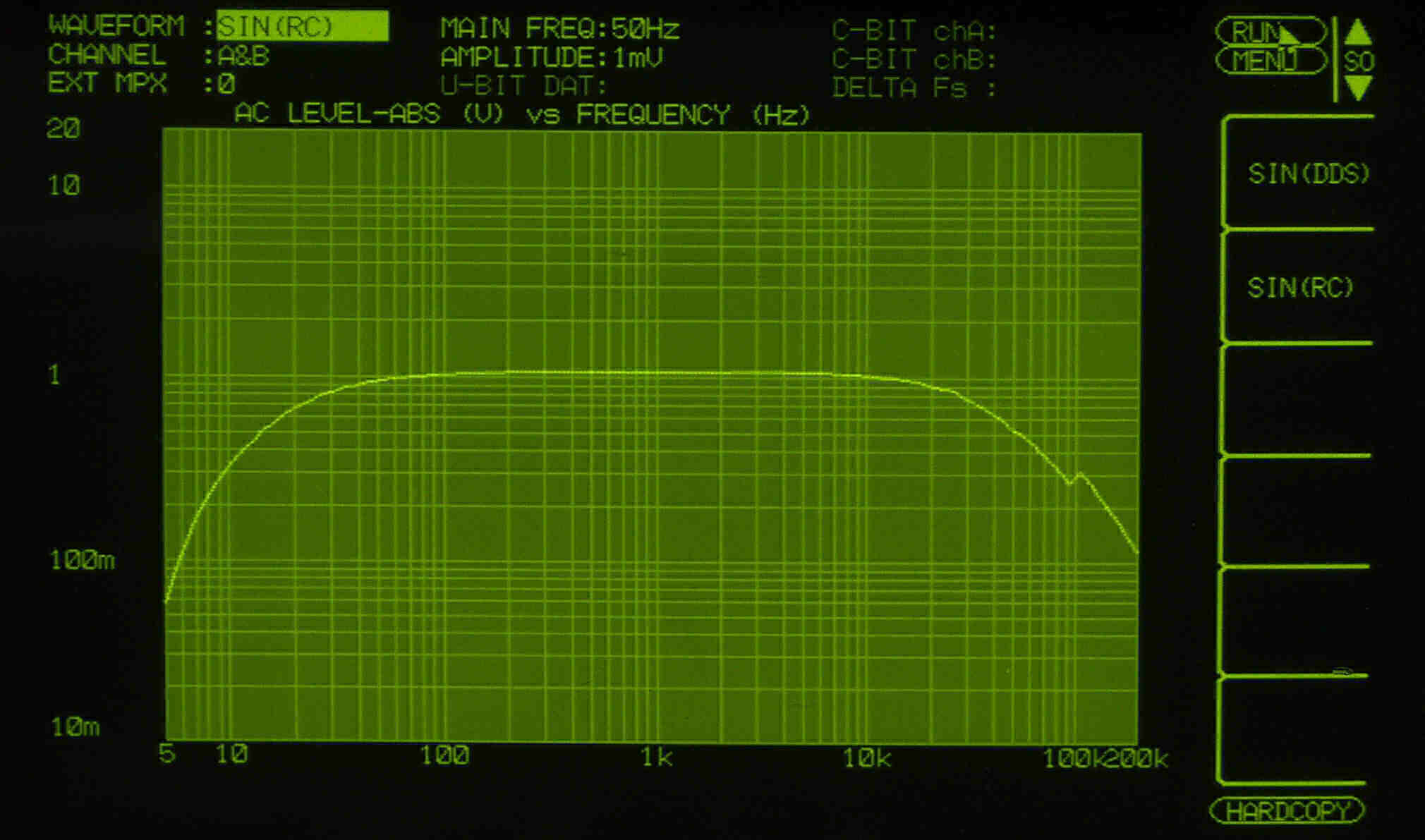Click the U-BIT DAT field

coord(523,86)
